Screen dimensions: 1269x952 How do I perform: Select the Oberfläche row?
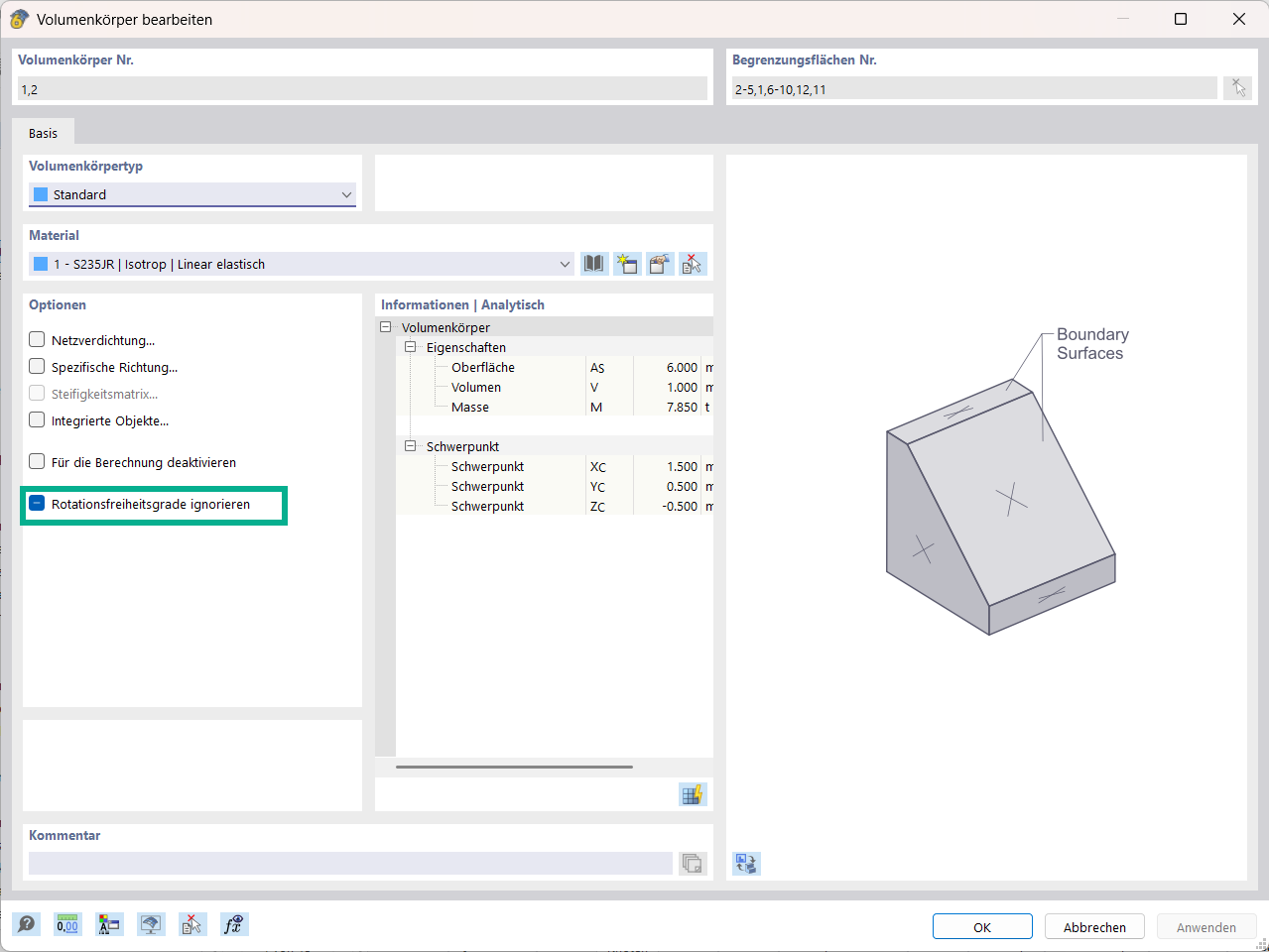(x=555, y=367)
